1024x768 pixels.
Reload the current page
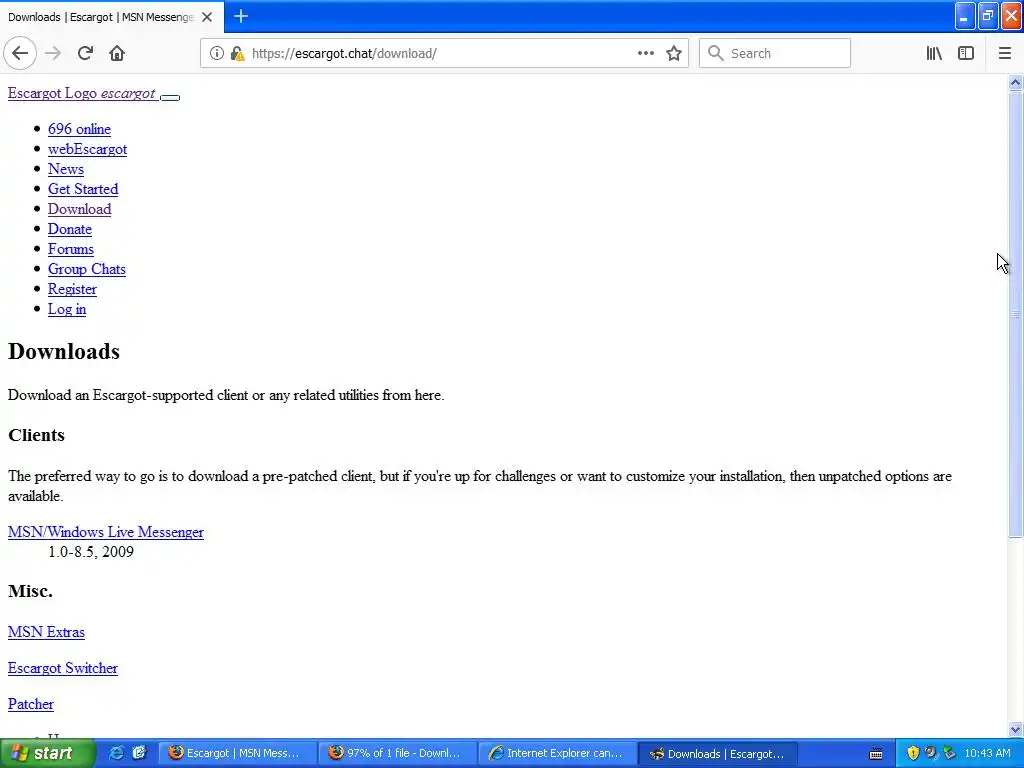click(x=85, y=54)
